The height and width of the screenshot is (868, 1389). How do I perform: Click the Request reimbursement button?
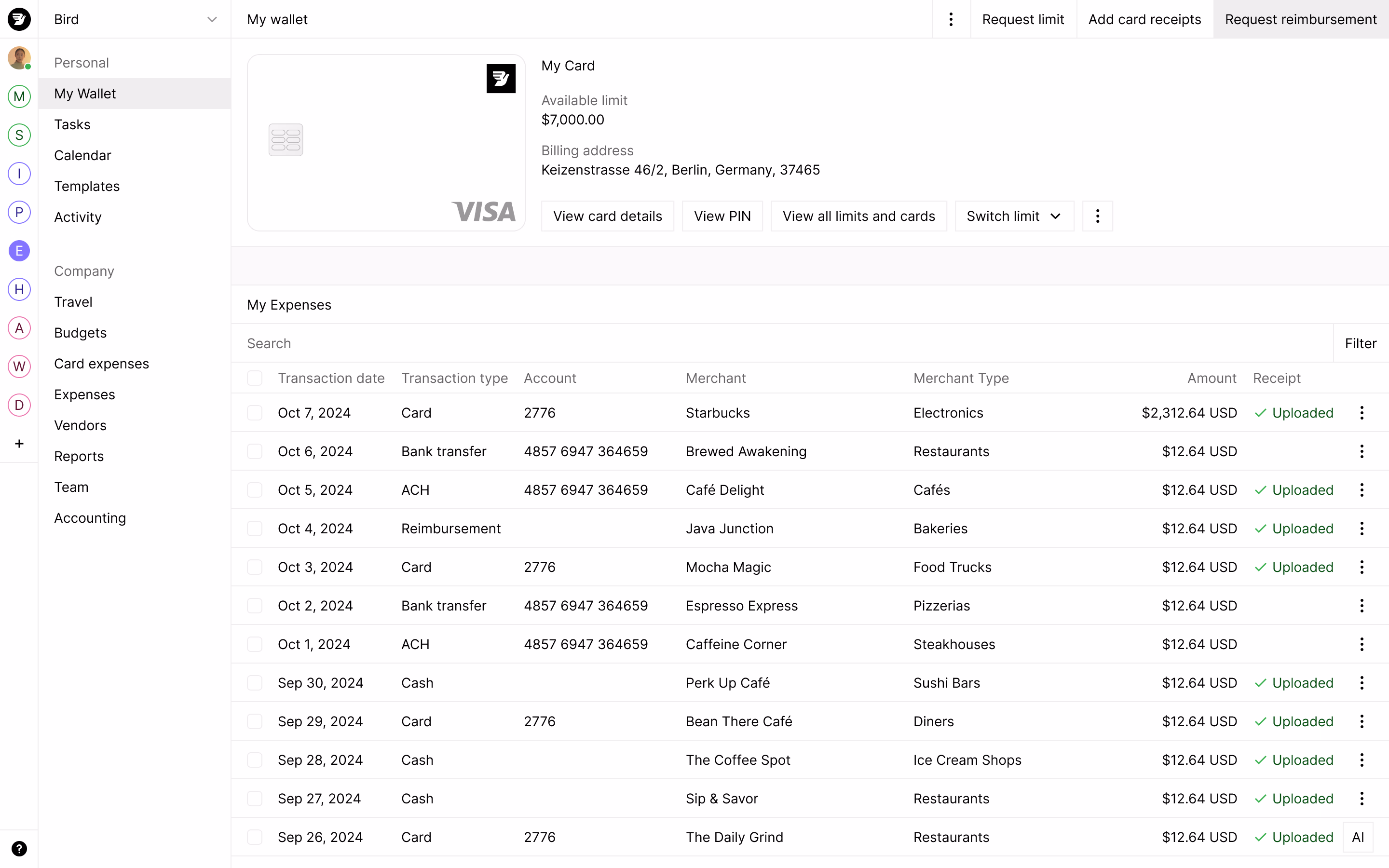1300,19
